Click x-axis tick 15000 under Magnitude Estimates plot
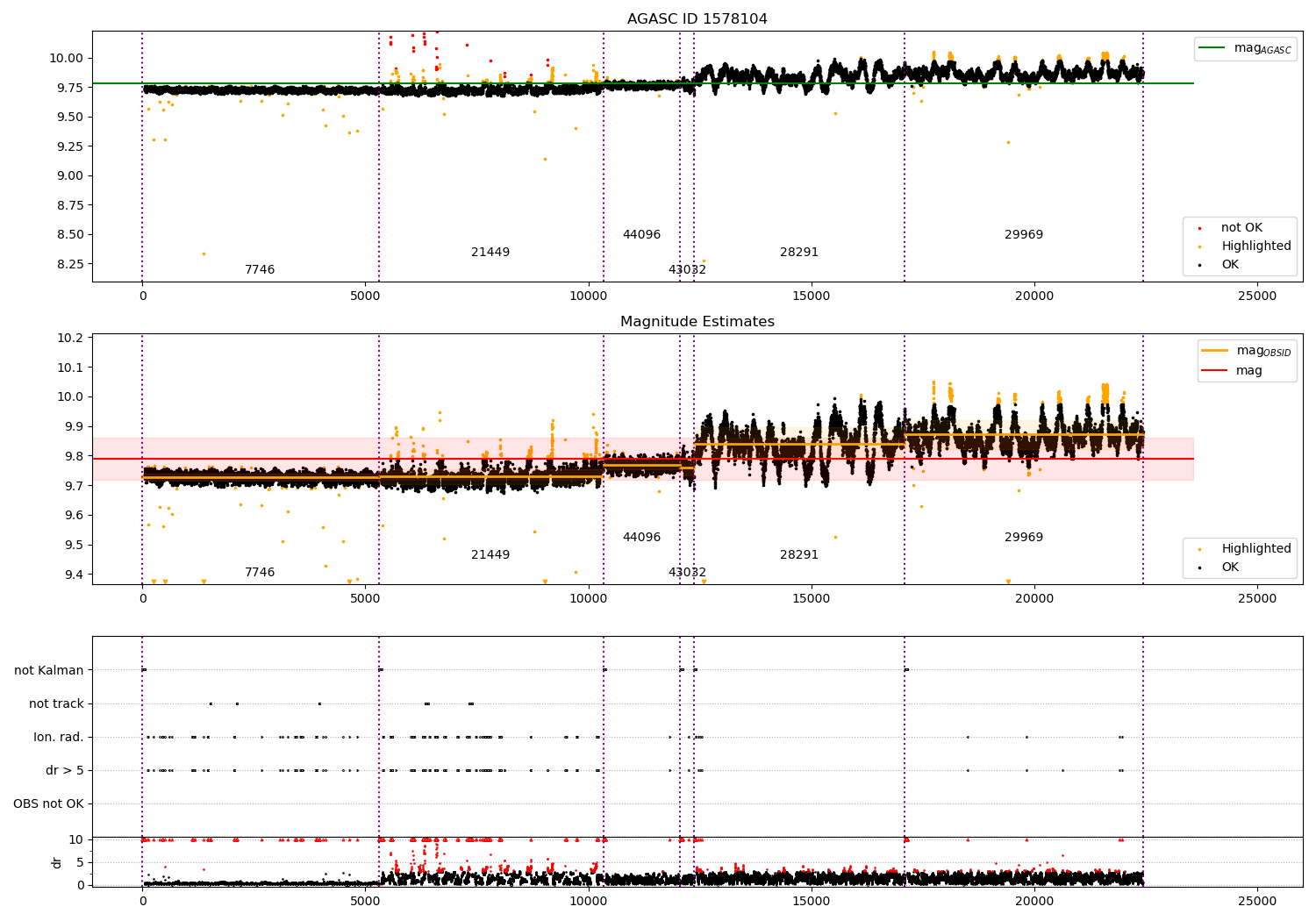This screenshot has height=921, width=1316. click(x=812, y=598)
